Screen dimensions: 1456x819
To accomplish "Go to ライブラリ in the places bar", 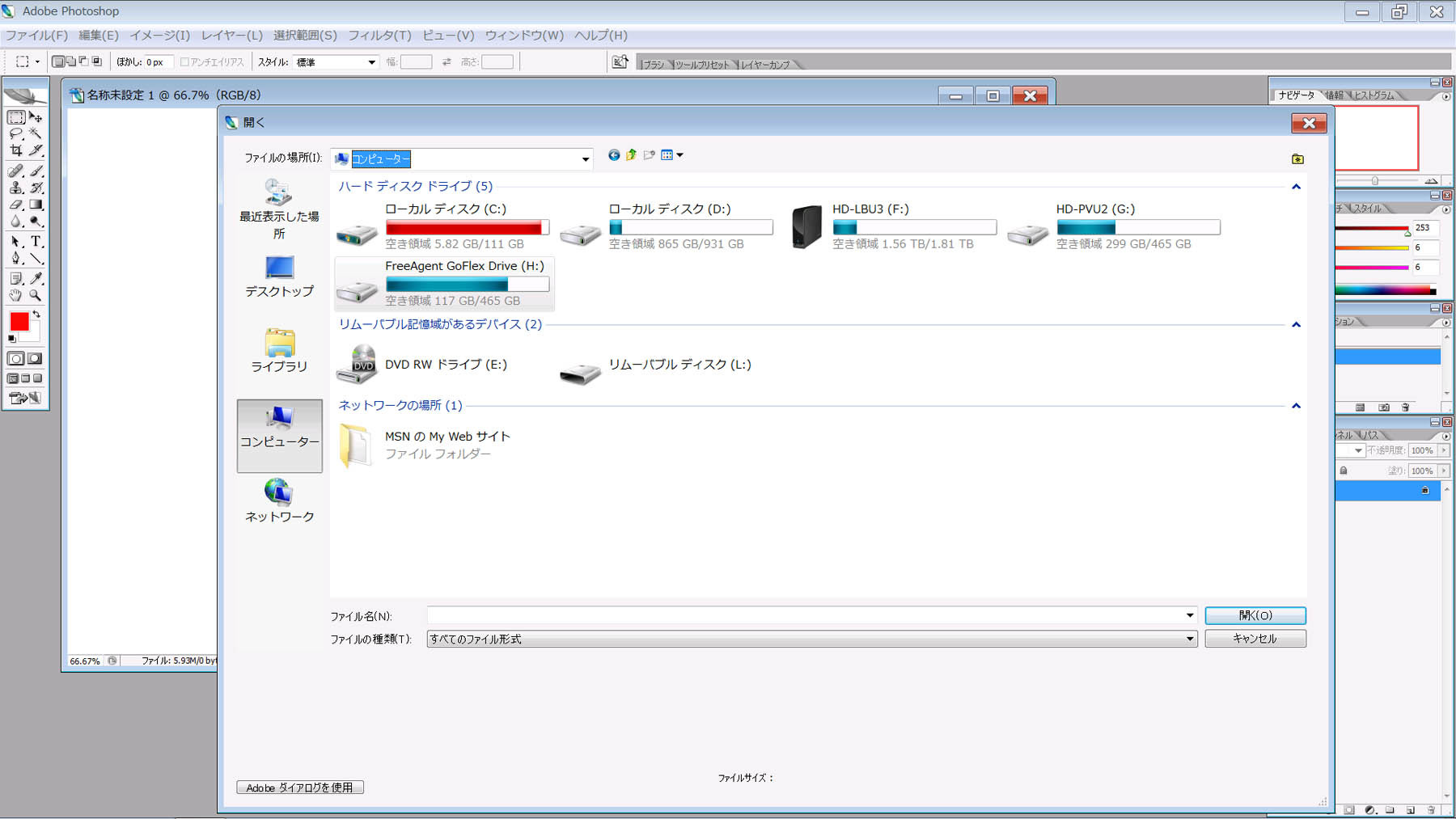I will tap(279, 350).
